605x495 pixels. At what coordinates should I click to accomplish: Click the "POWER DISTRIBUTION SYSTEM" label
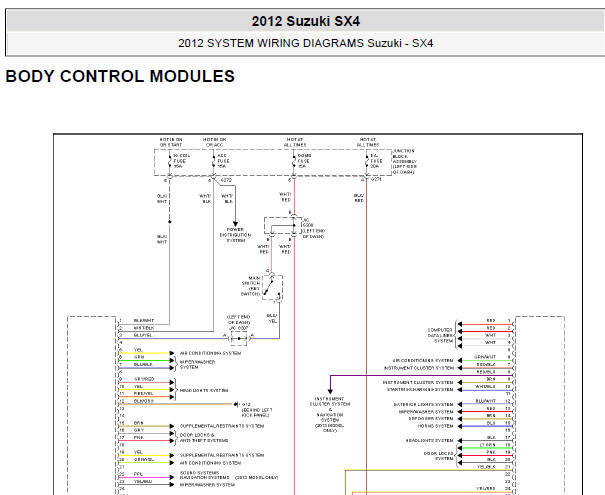[x=235, y=235]
